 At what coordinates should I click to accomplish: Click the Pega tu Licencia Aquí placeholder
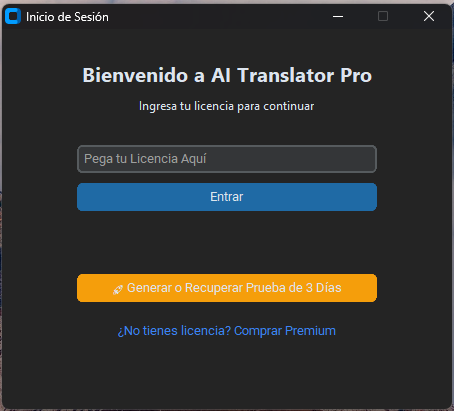(145, 159)
